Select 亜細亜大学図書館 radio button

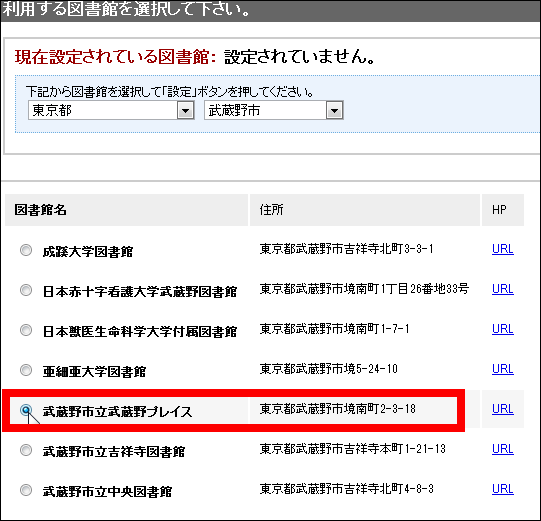tap(26, 370)
